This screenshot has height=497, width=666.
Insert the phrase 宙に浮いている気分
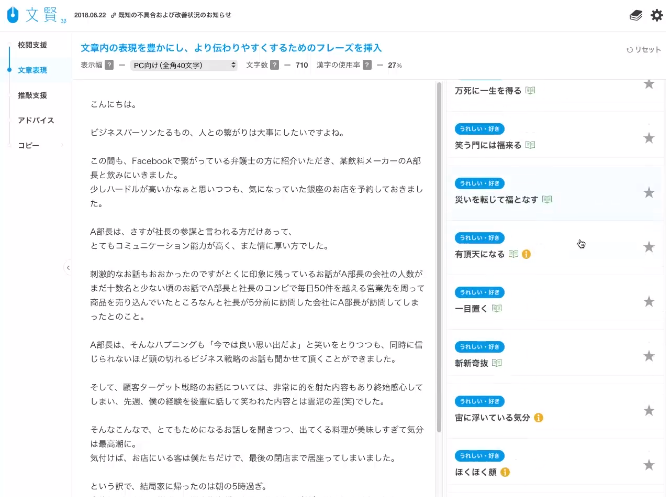492,418
